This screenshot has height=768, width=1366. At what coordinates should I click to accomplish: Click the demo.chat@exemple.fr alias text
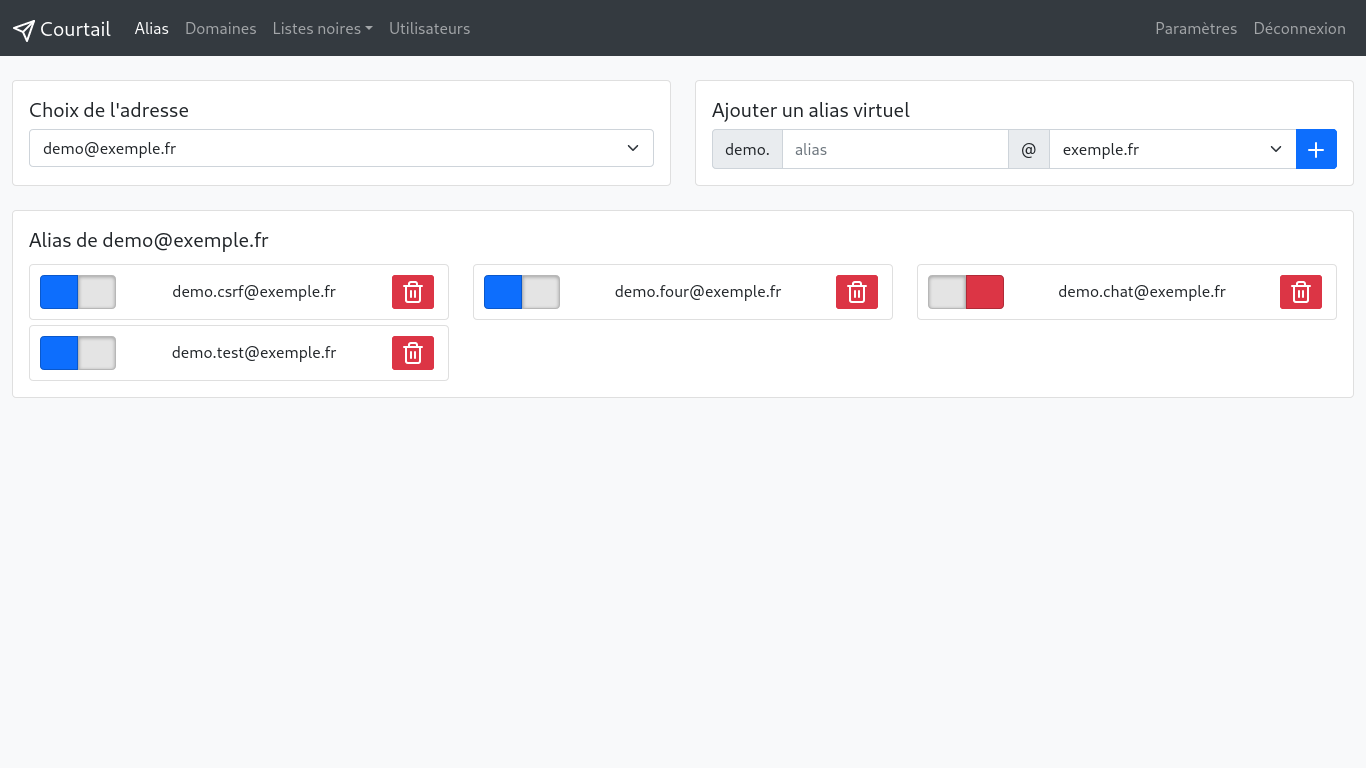tap(1142, 292)
